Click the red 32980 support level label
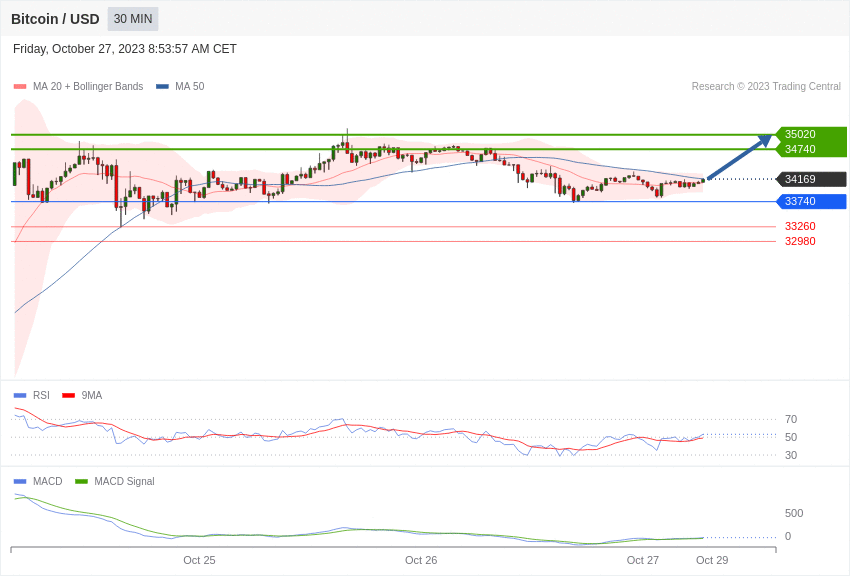 (800, 241)
